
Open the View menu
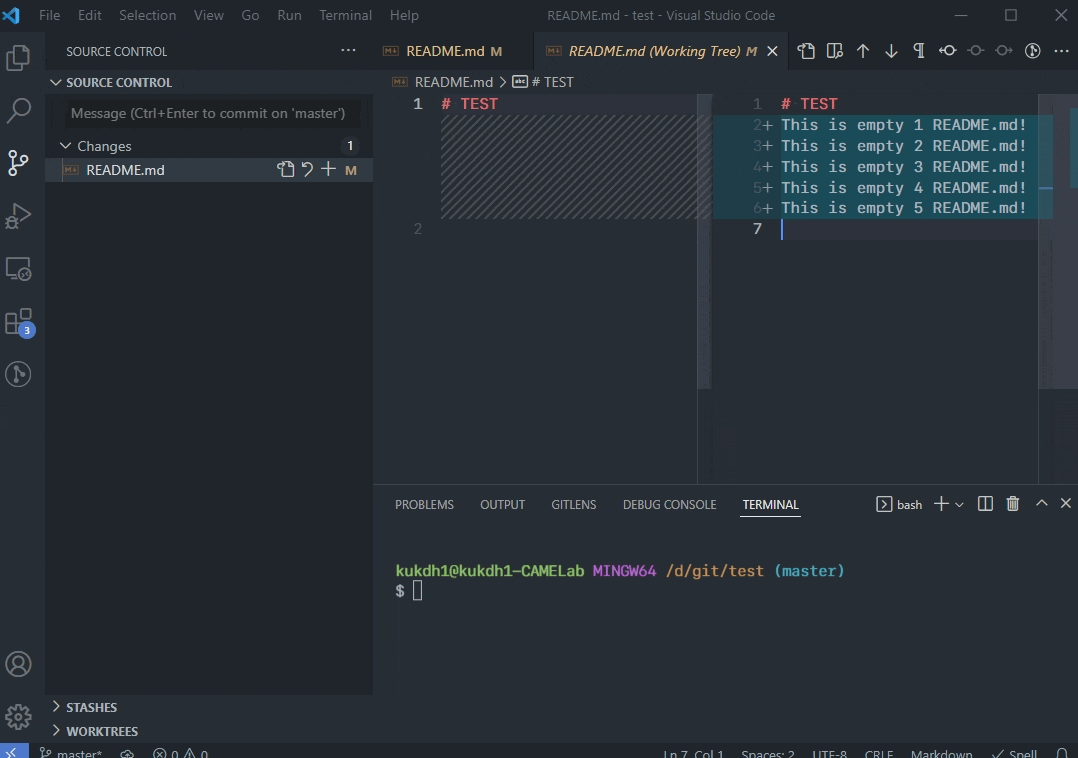coord(208,15)
